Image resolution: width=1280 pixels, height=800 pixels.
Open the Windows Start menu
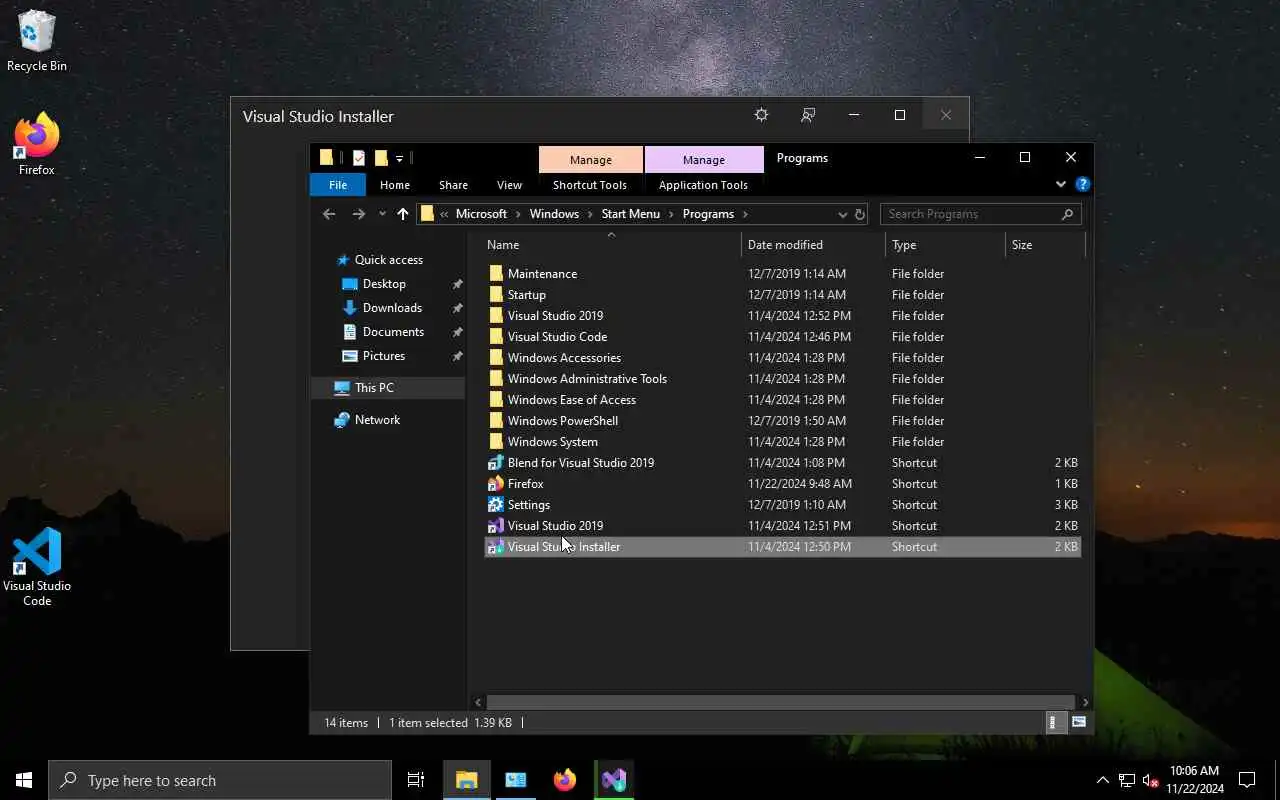(x=24, y=780)
